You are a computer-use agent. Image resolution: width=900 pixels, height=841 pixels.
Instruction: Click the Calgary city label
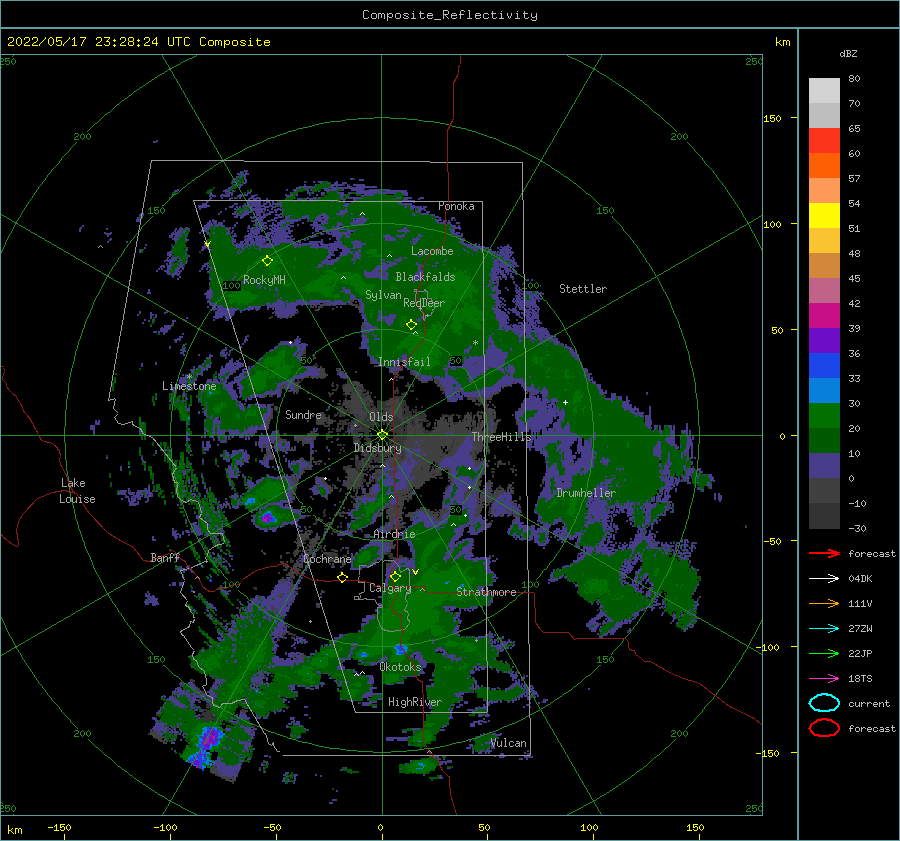tap(390, 588)
